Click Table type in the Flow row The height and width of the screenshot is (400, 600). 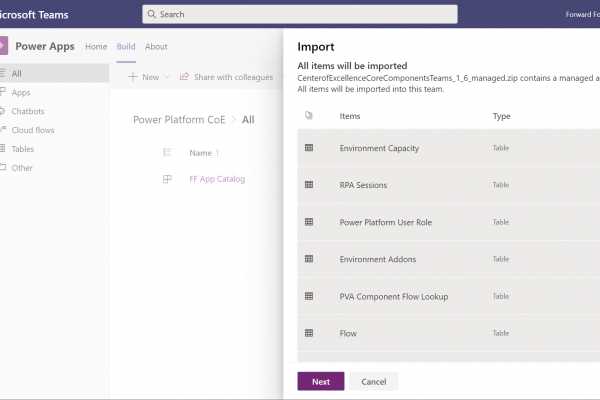[501, 333]
